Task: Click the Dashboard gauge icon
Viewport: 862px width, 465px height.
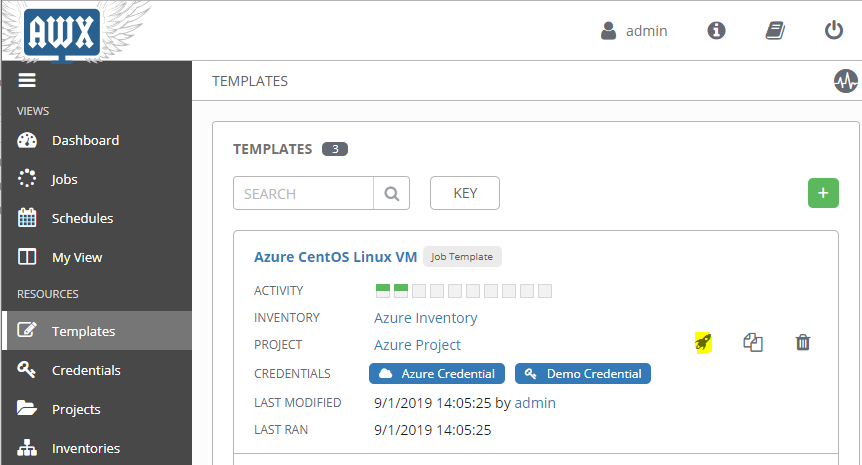Action: click(x=27, y=141)
